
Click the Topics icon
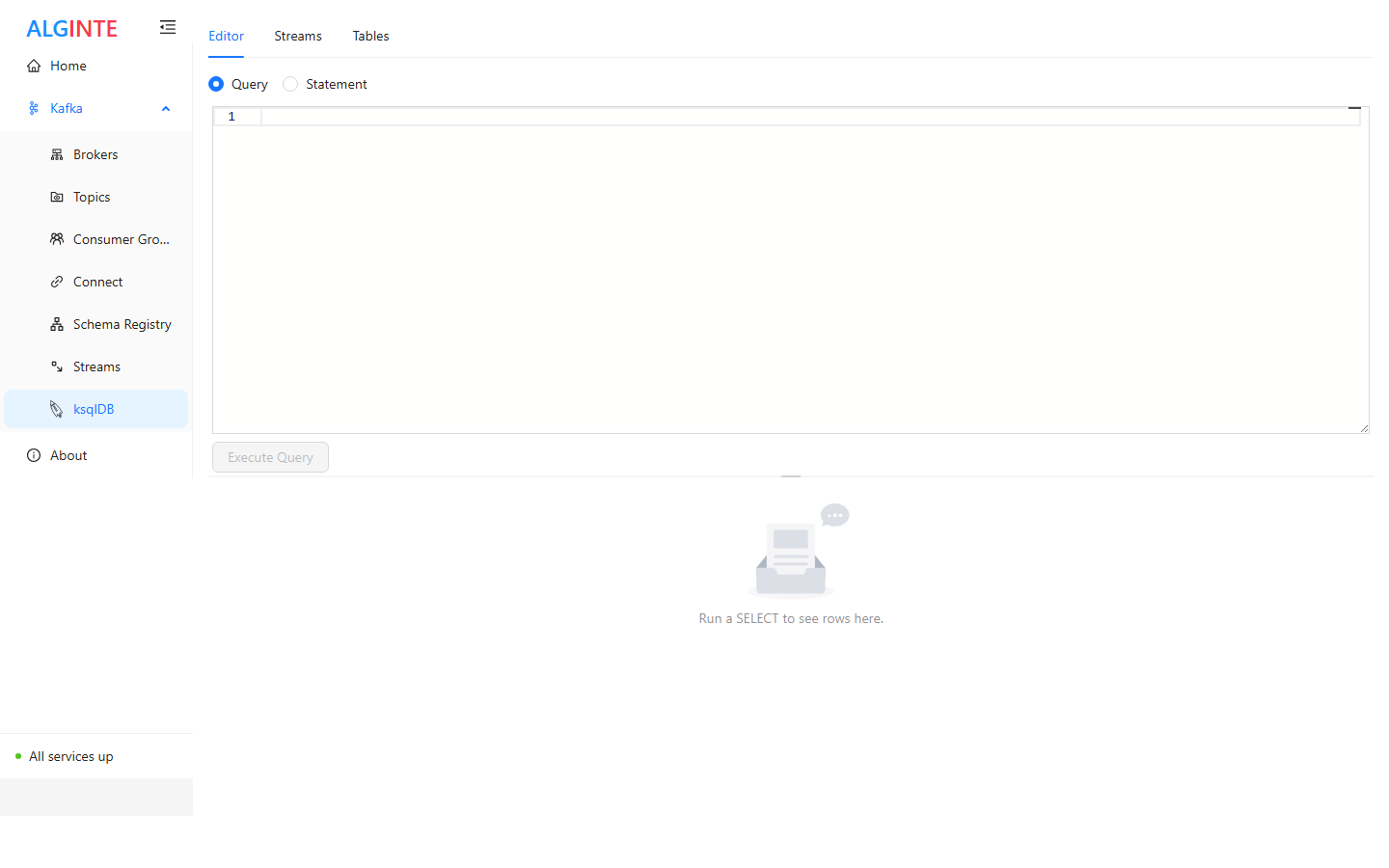[x=57, y=197]
